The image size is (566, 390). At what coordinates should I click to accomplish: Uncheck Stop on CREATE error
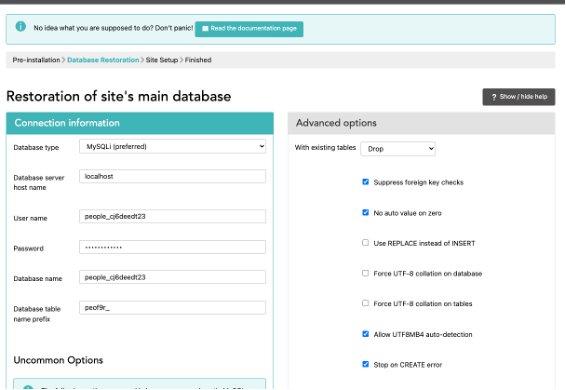pyautogui.click(x=366, y=364)
